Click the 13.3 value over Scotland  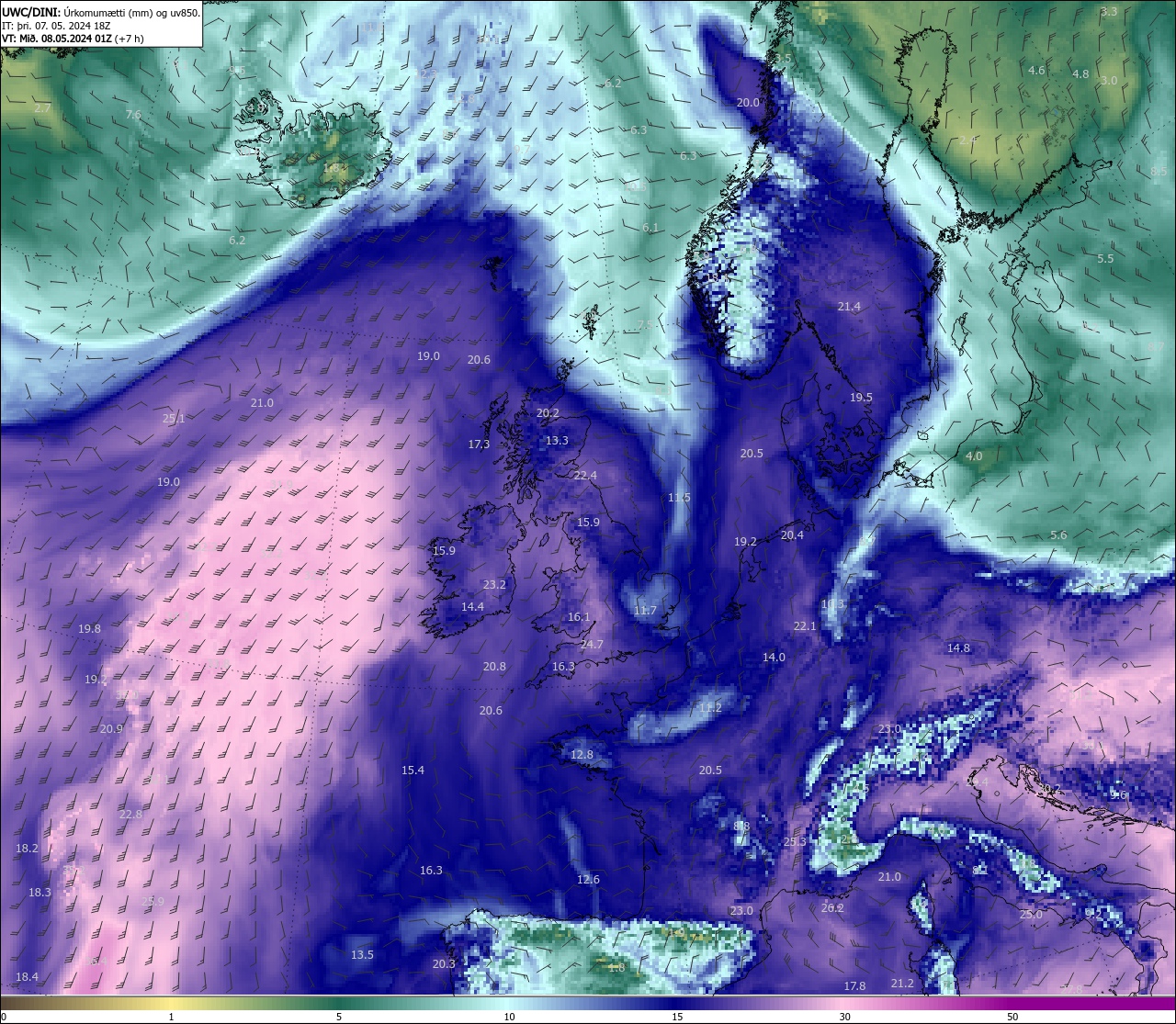click(557, 440)
